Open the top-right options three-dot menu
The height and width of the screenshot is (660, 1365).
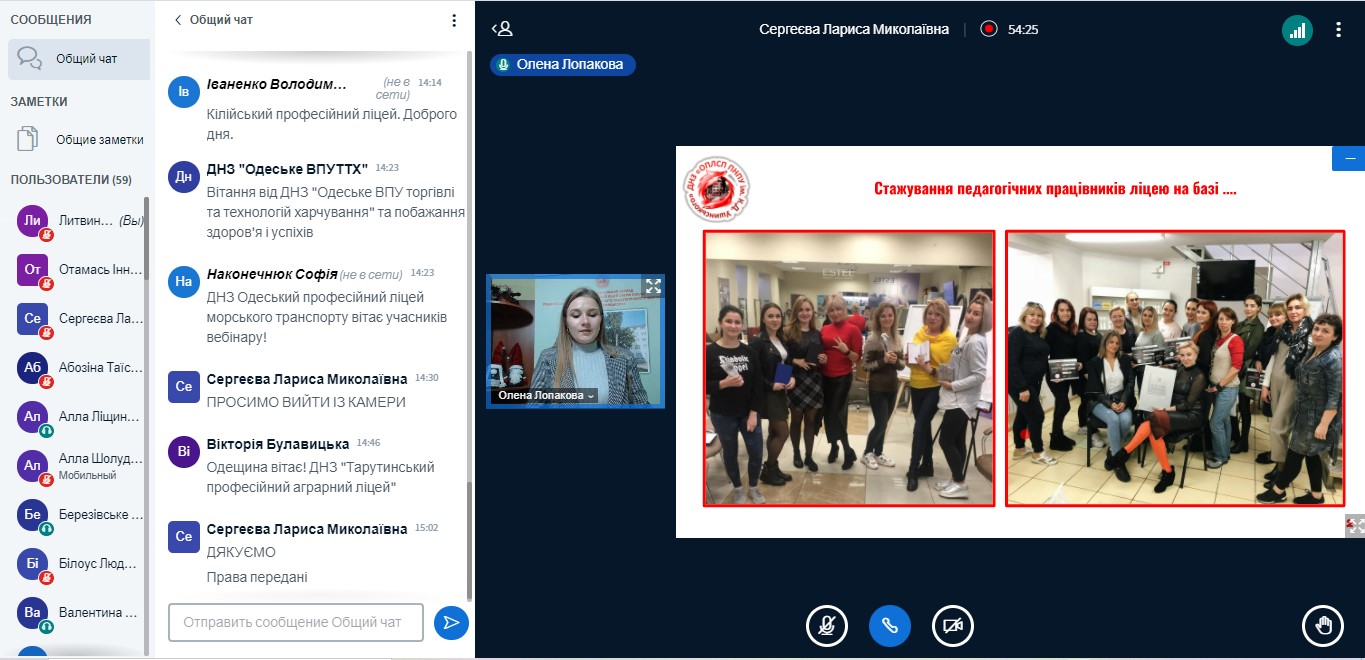(x=1338, y=30)
